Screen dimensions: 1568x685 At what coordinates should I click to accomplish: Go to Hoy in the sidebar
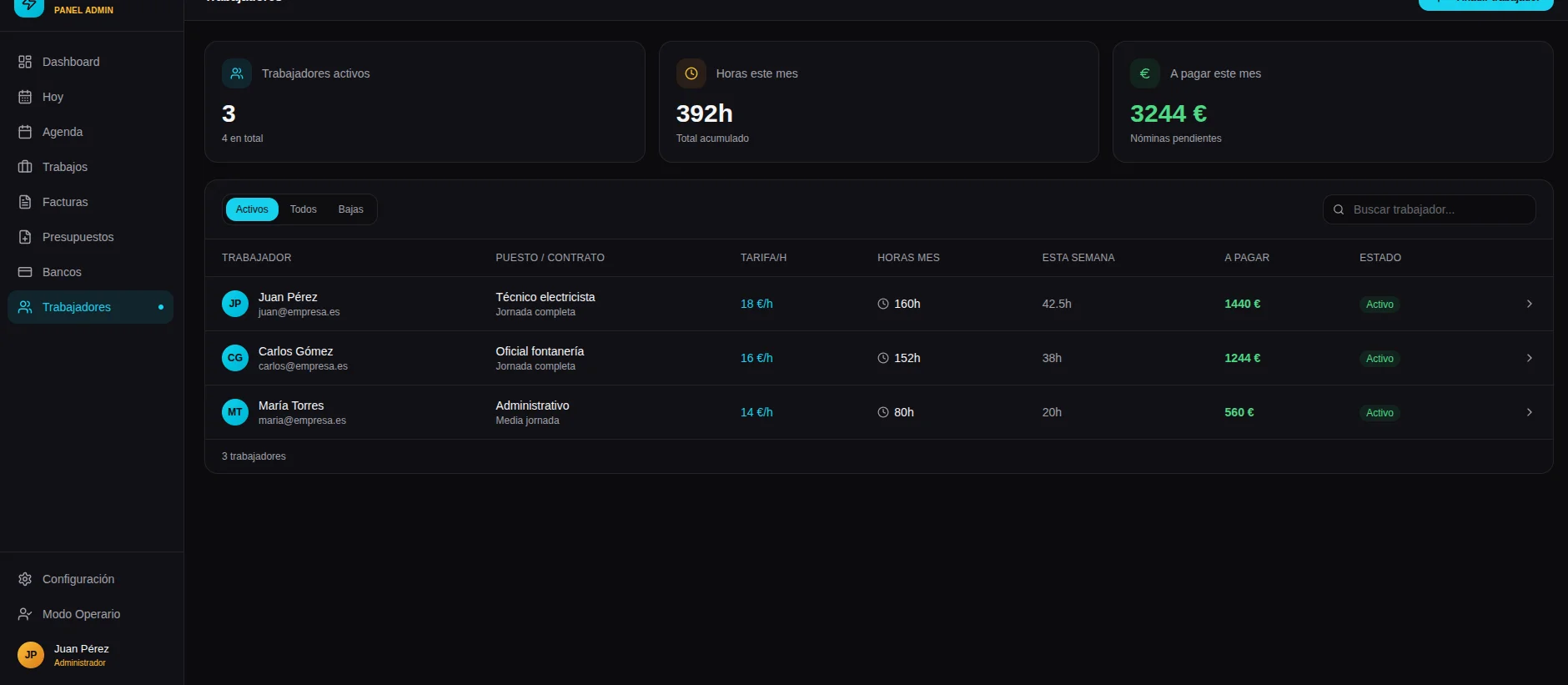(53, 97)
